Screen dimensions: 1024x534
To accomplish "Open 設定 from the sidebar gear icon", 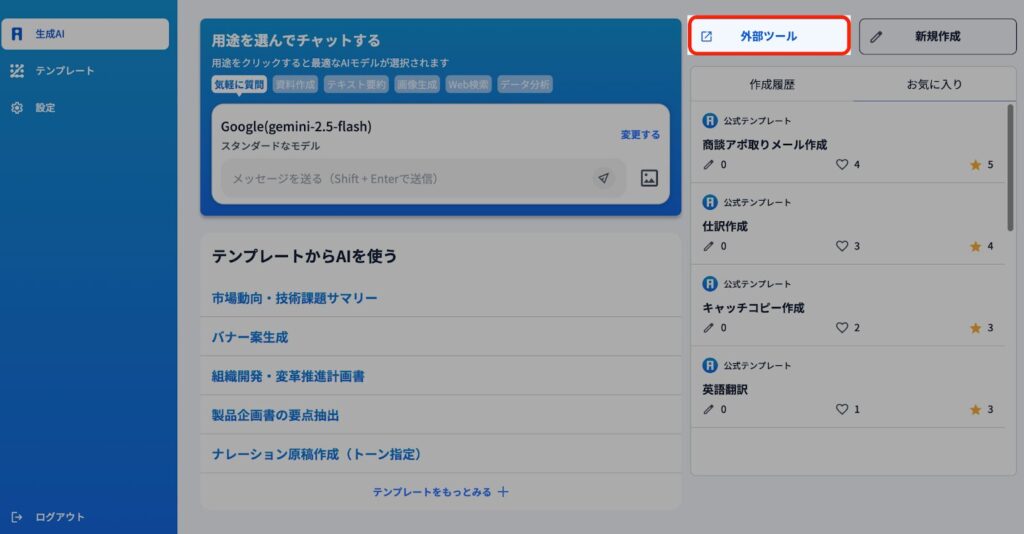I will (x=17, y=107).
